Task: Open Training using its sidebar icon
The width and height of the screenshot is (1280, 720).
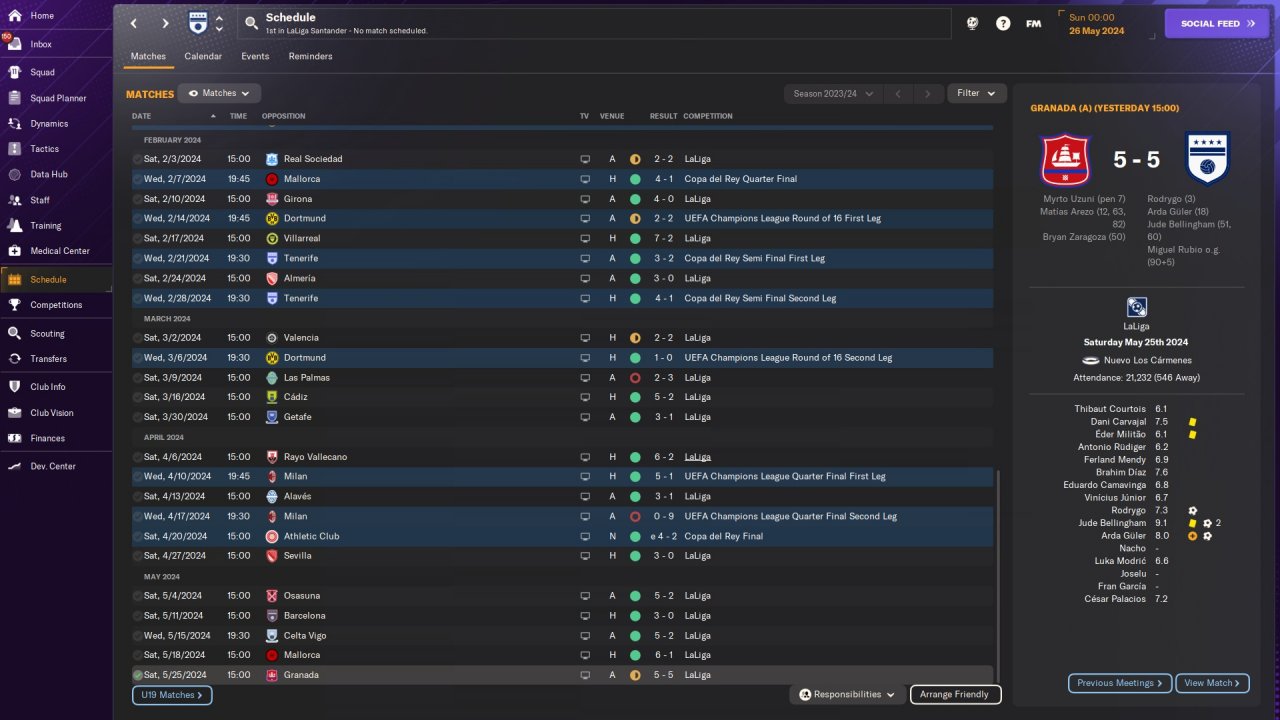Action: (x=15, y=226)
